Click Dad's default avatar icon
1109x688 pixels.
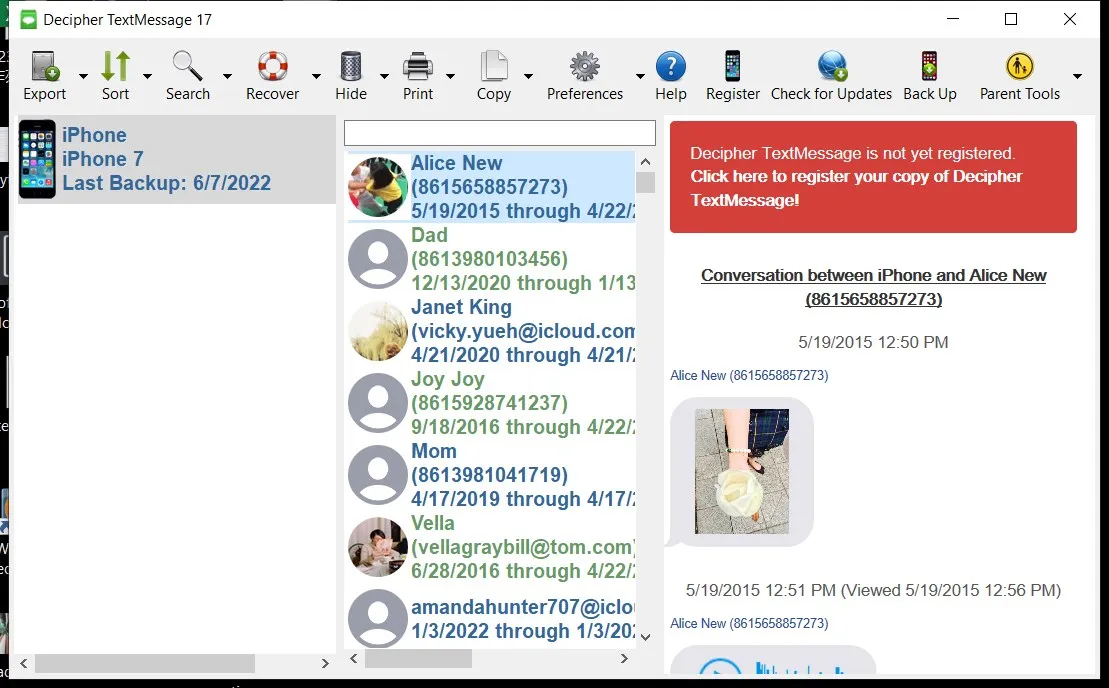click(x=378, y=259)
